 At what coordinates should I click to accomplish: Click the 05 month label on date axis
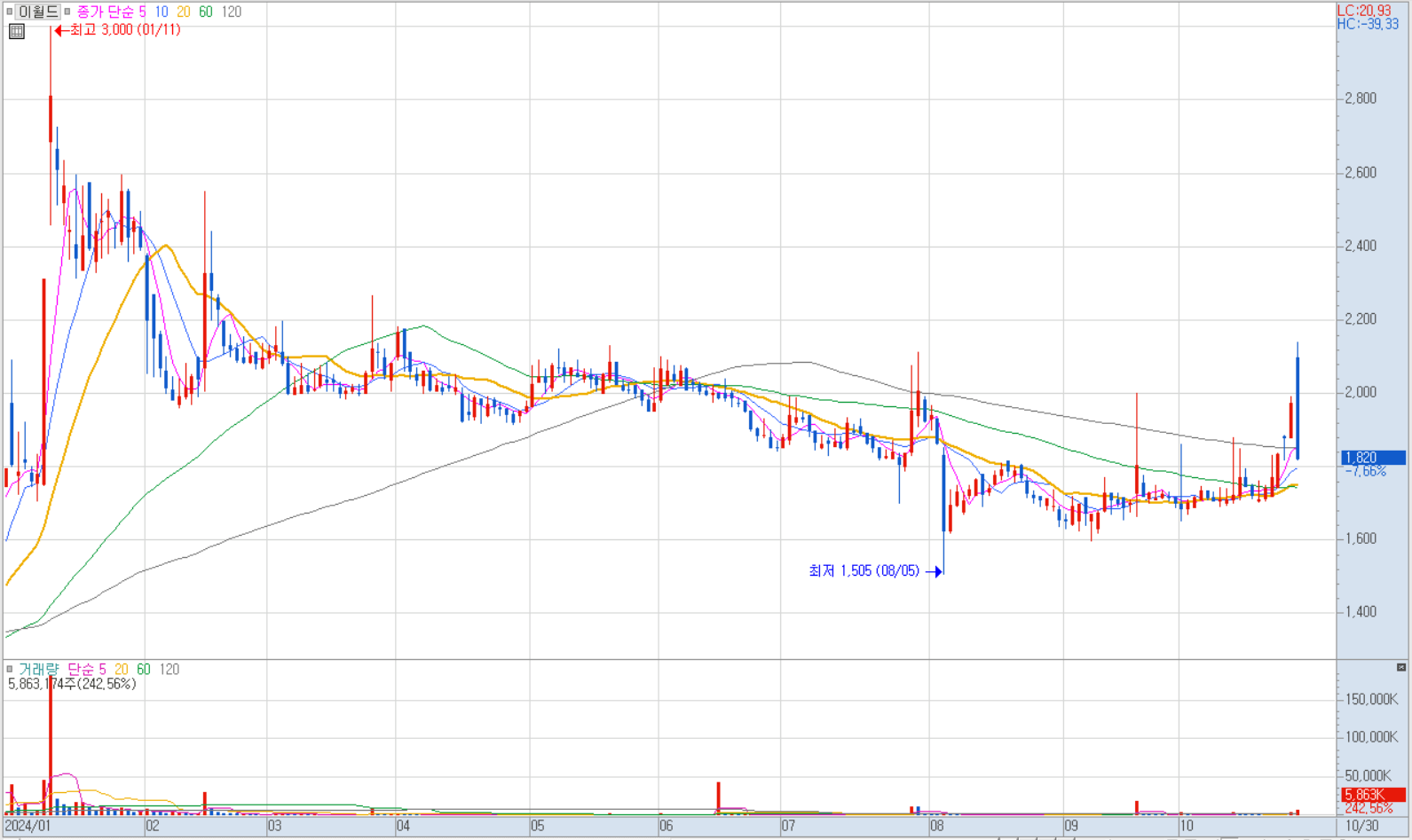pos(538,827)
